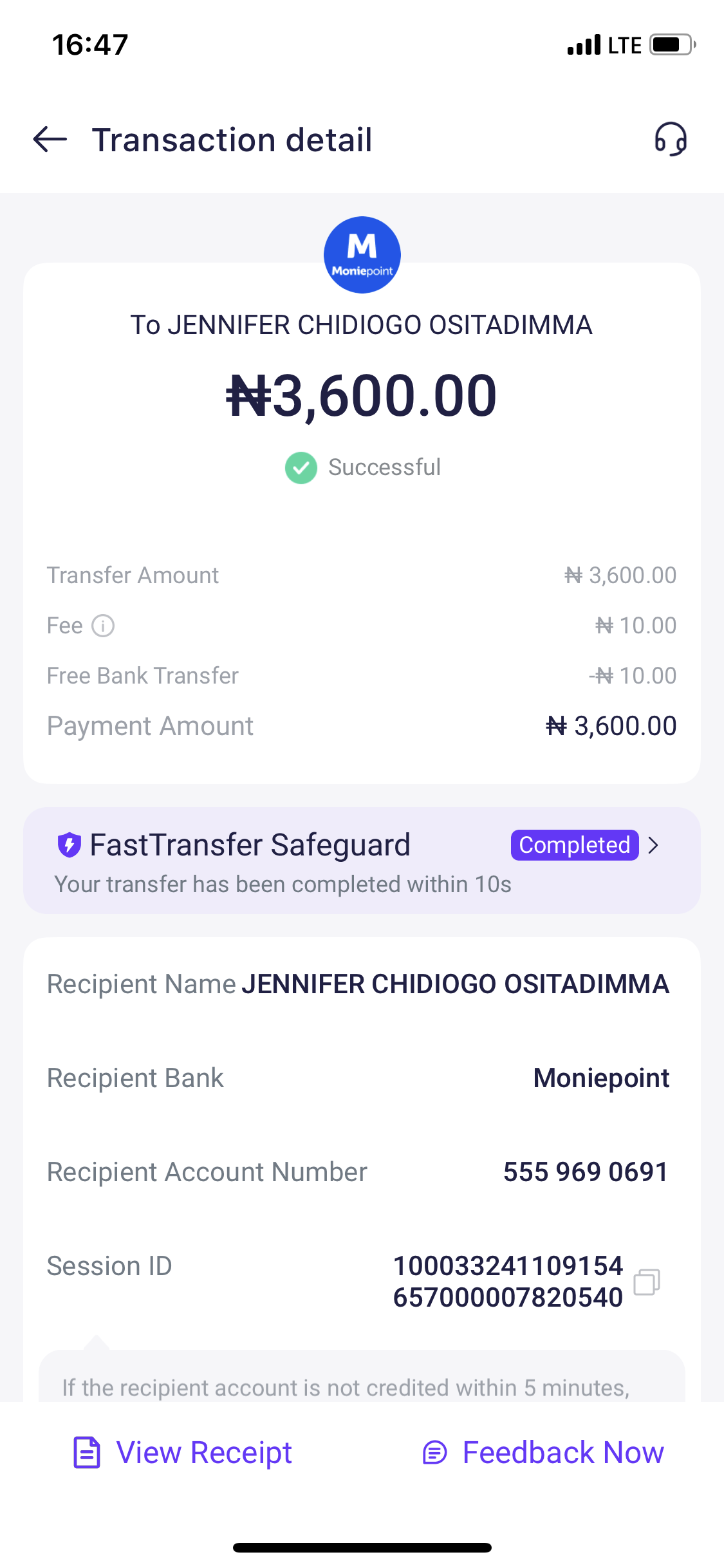
Task: Select the recipient account number 555 969 0691
Action: click(x=586, y=1172)
